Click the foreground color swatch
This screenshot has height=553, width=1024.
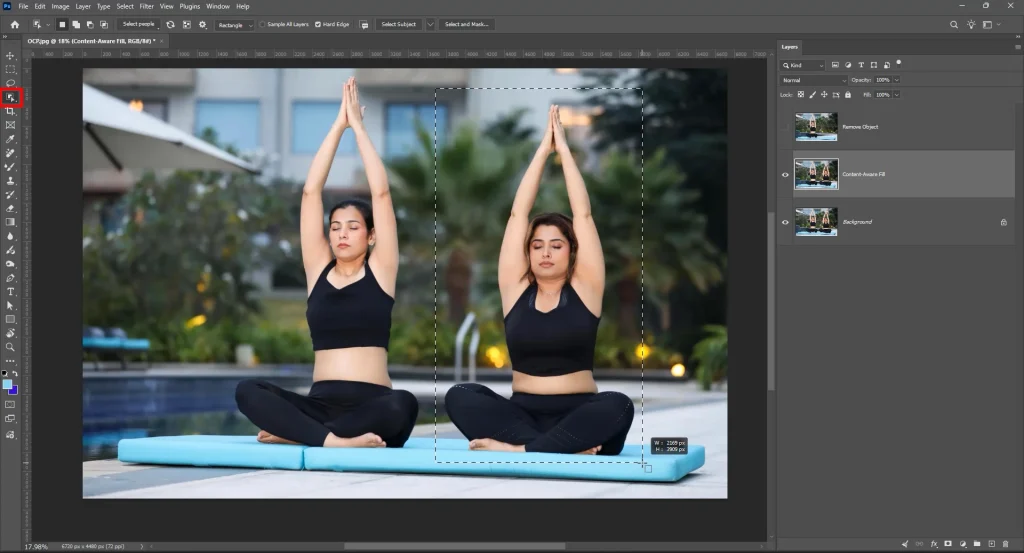click(x=7, y=385)
